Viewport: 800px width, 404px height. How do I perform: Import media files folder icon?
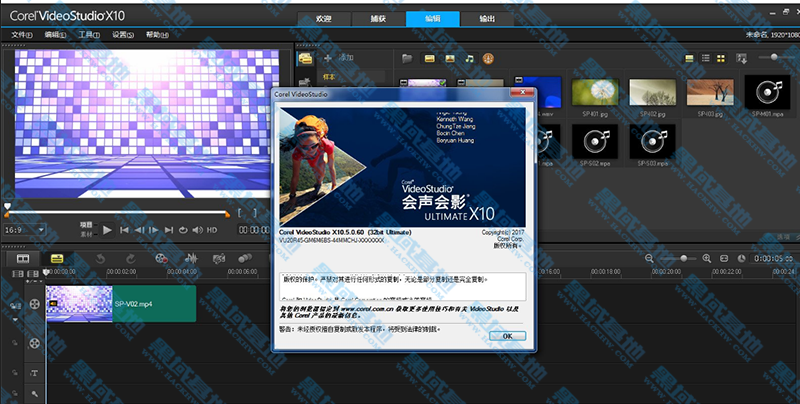[407, 59]
